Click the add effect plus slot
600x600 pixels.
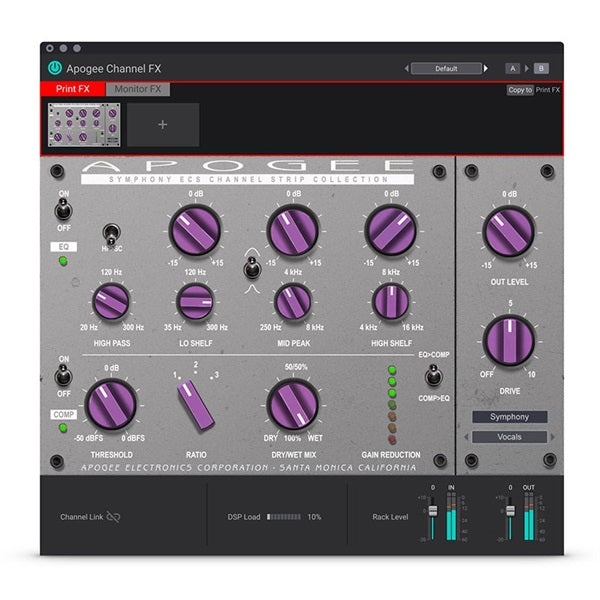162,125
